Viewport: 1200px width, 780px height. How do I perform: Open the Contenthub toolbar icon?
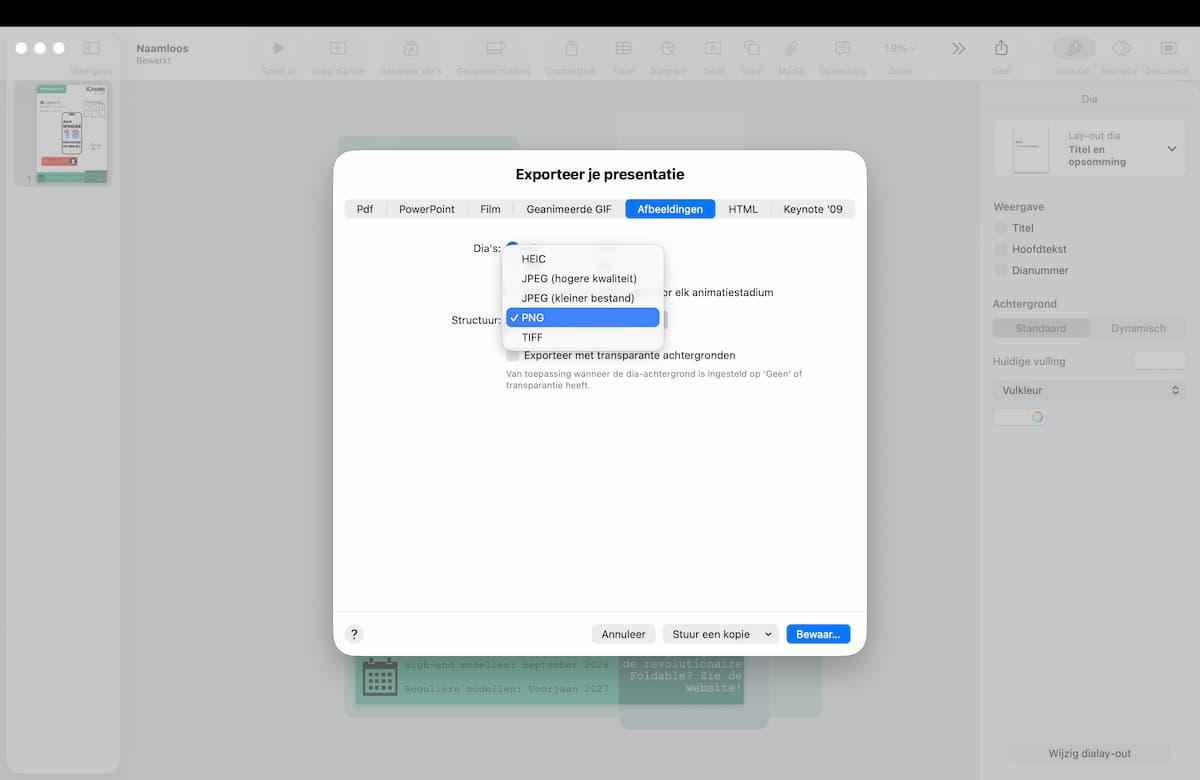(x=571, y=48)
